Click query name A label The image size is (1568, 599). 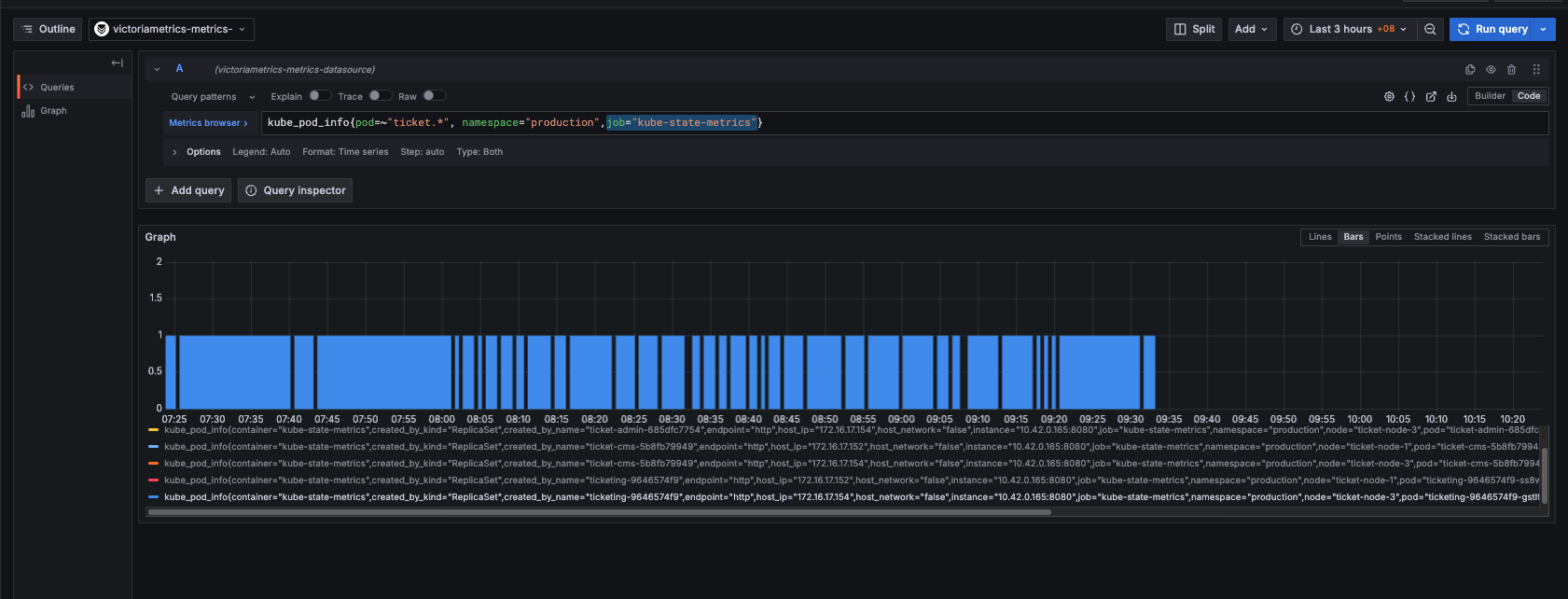(179, 69)
